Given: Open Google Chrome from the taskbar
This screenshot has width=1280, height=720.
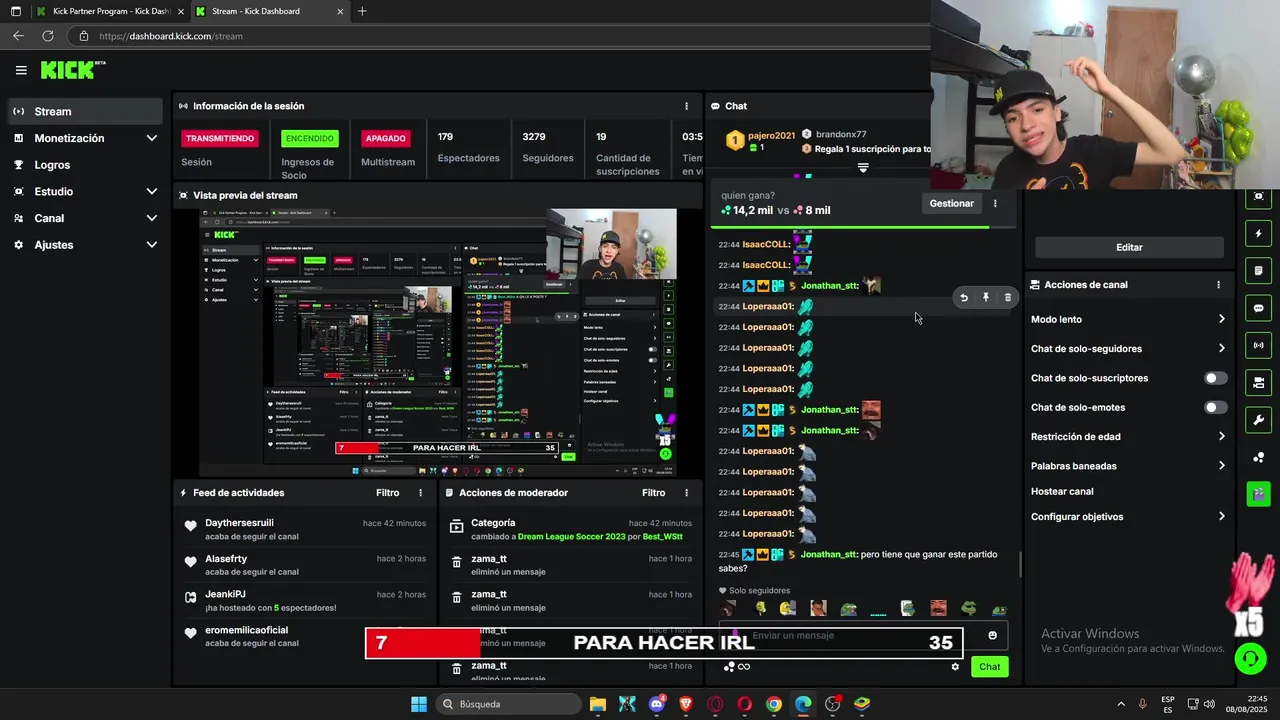Looking at the screenshot, I should [773, 704].
